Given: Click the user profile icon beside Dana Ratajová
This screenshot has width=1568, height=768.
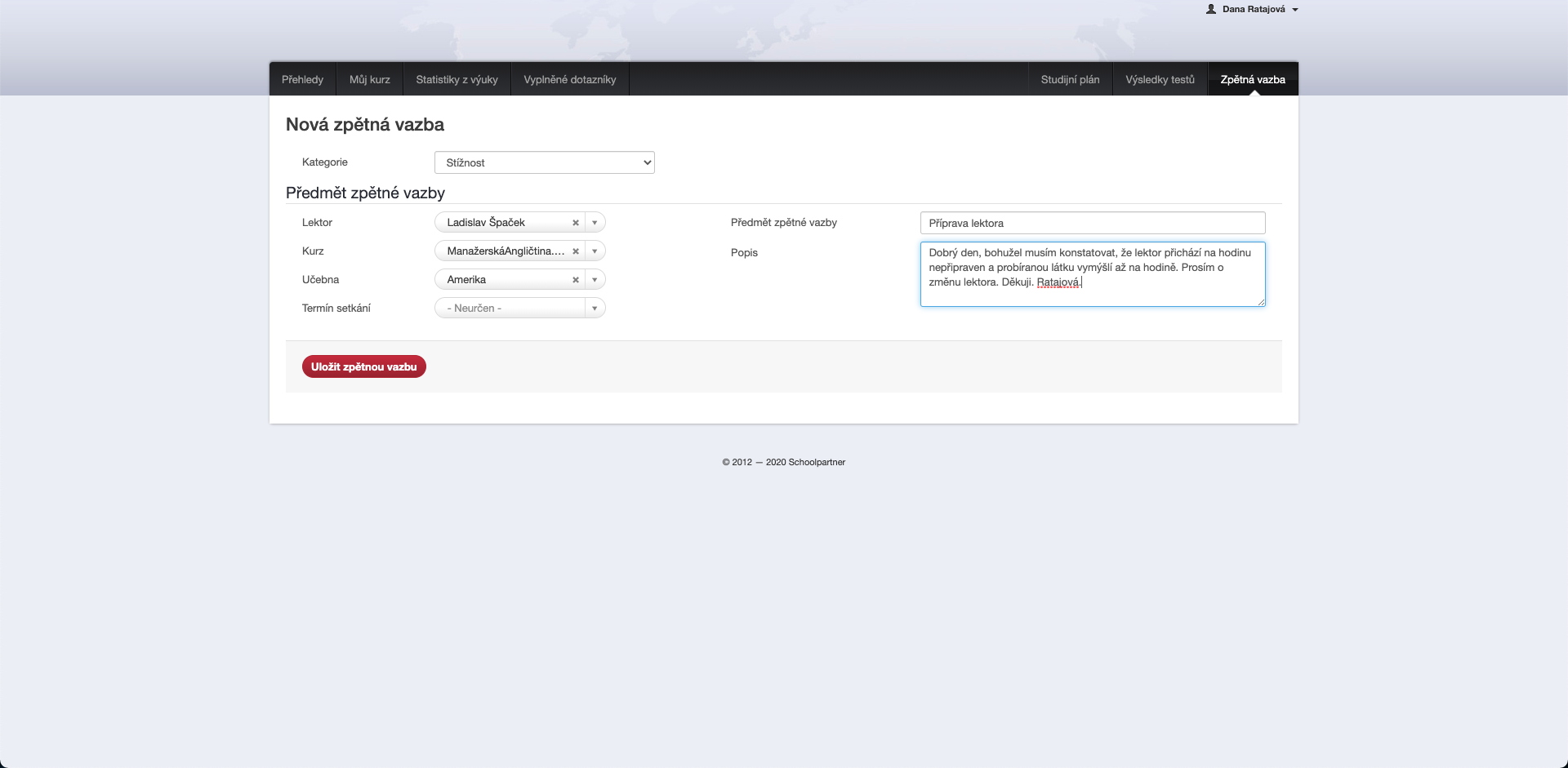Looking at the screenshot, I should [1211, 9].
